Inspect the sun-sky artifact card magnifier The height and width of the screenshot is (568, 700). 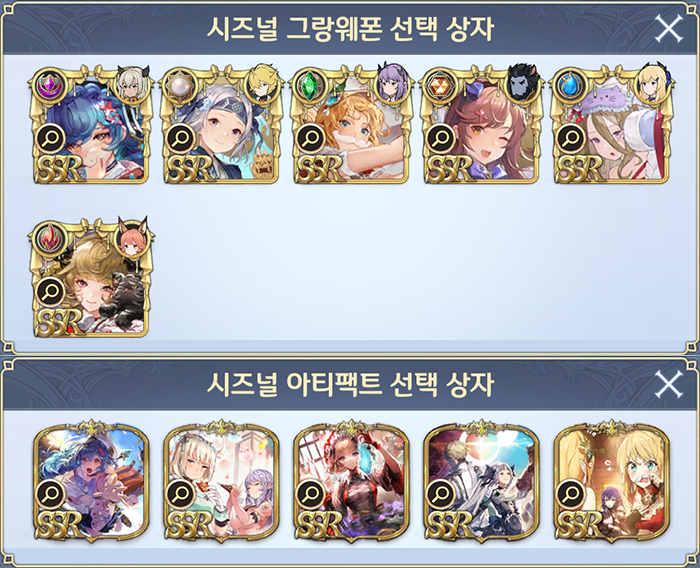441,493
